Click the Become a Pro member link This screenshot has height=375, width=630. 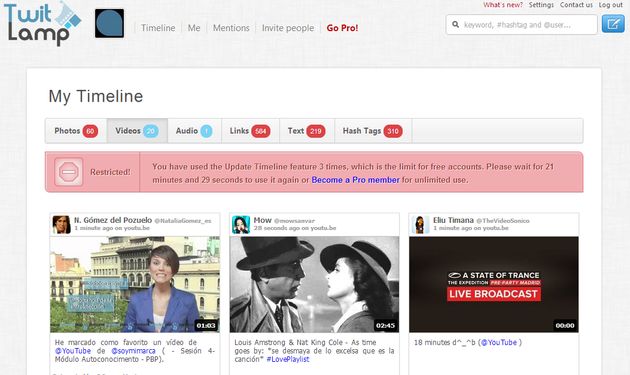(356, 180)
